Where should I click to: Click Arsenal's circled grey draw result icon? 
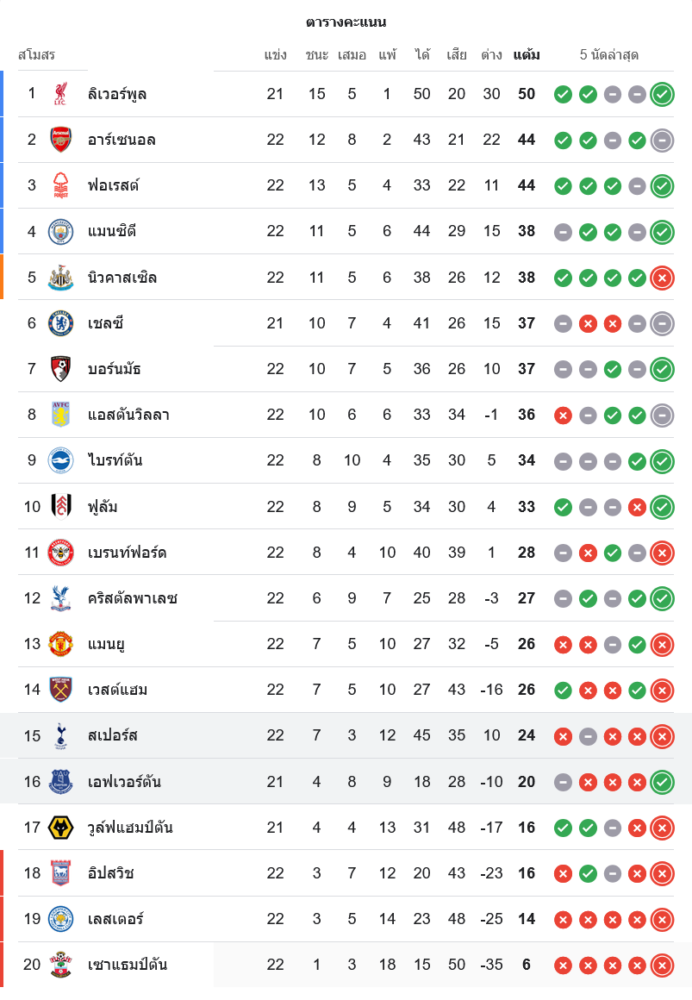point(661,140)
